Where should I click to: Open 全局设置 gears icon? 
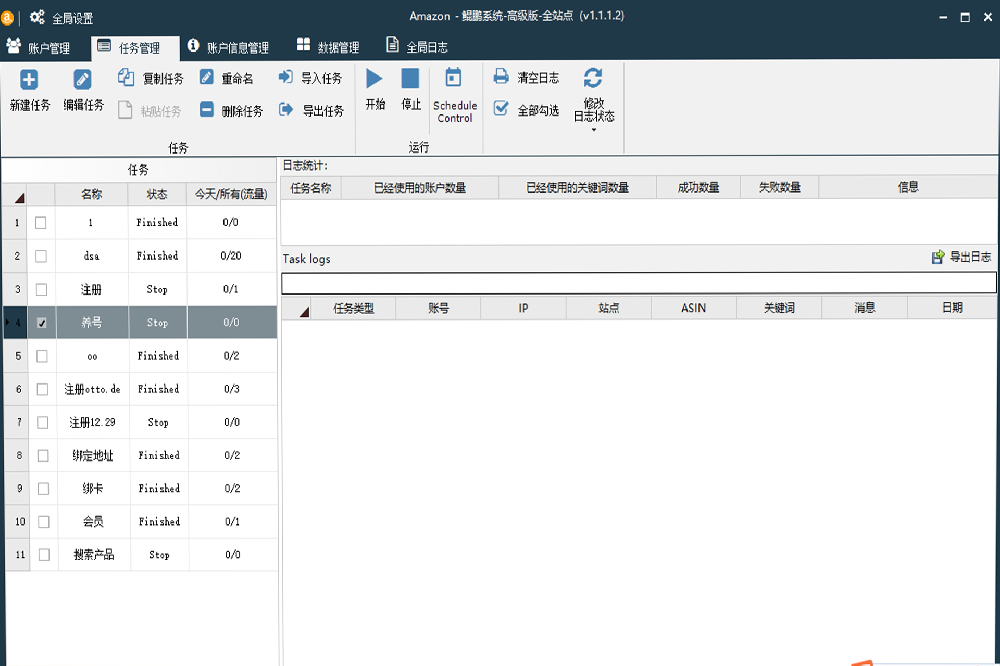point(37,17)
